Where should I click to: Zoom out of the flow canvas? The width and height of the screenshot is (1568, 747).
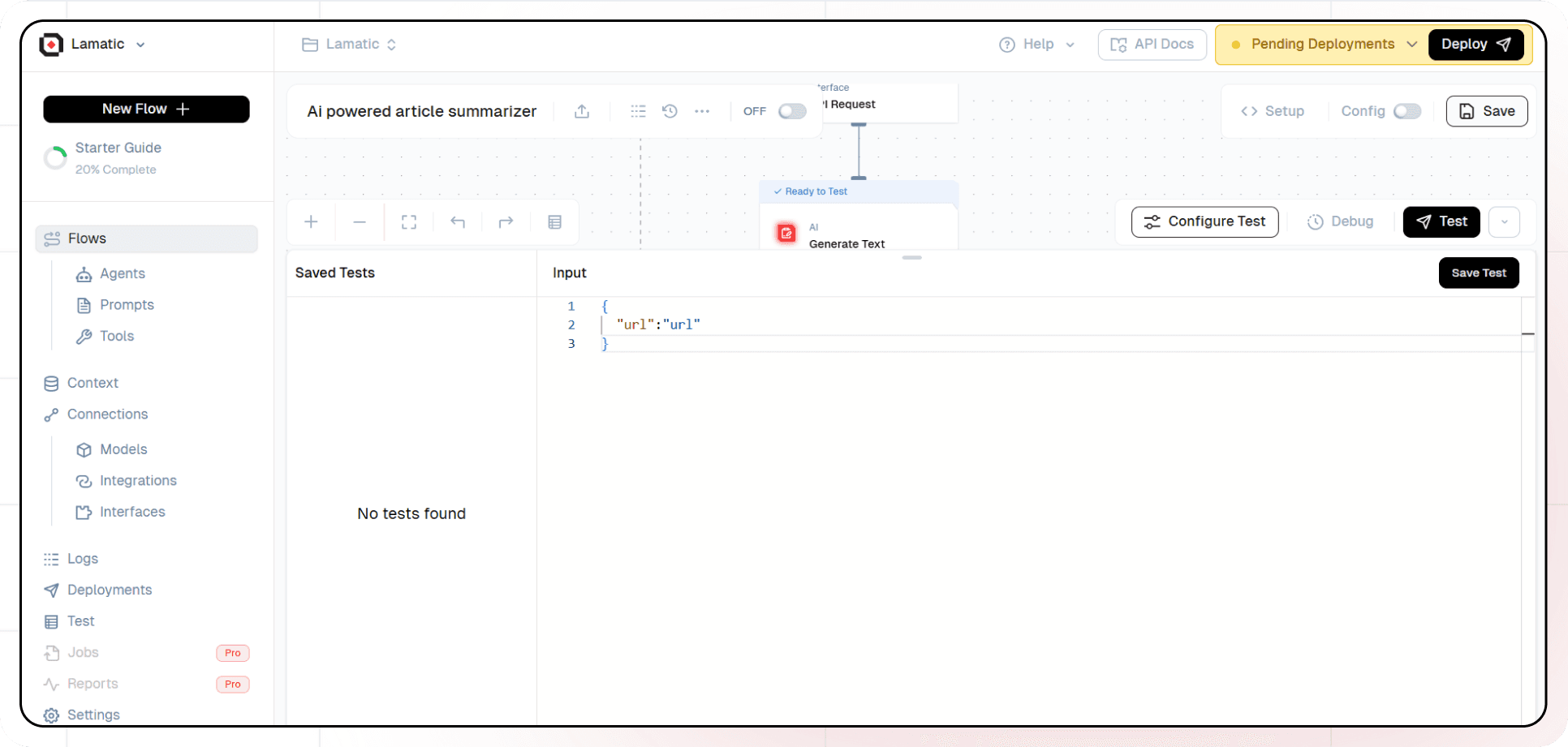coord(360,221)
